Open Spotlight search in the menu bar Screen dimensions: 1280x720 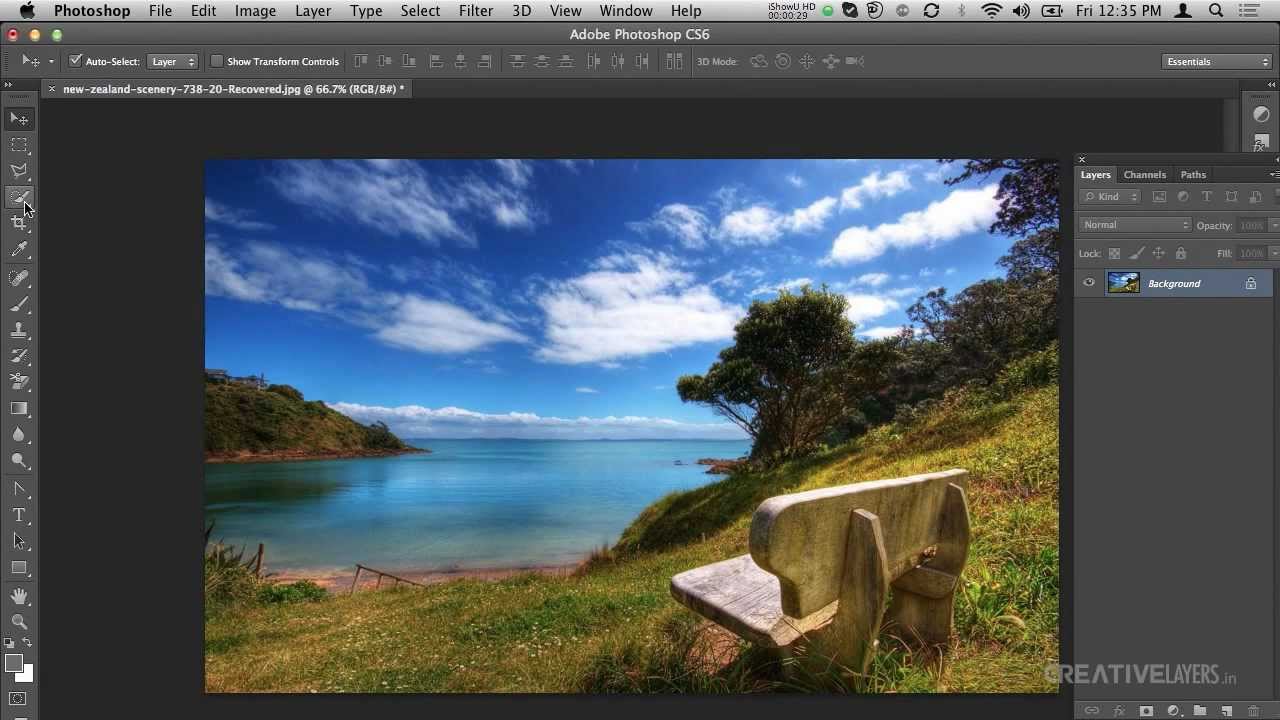[1216, 11]
